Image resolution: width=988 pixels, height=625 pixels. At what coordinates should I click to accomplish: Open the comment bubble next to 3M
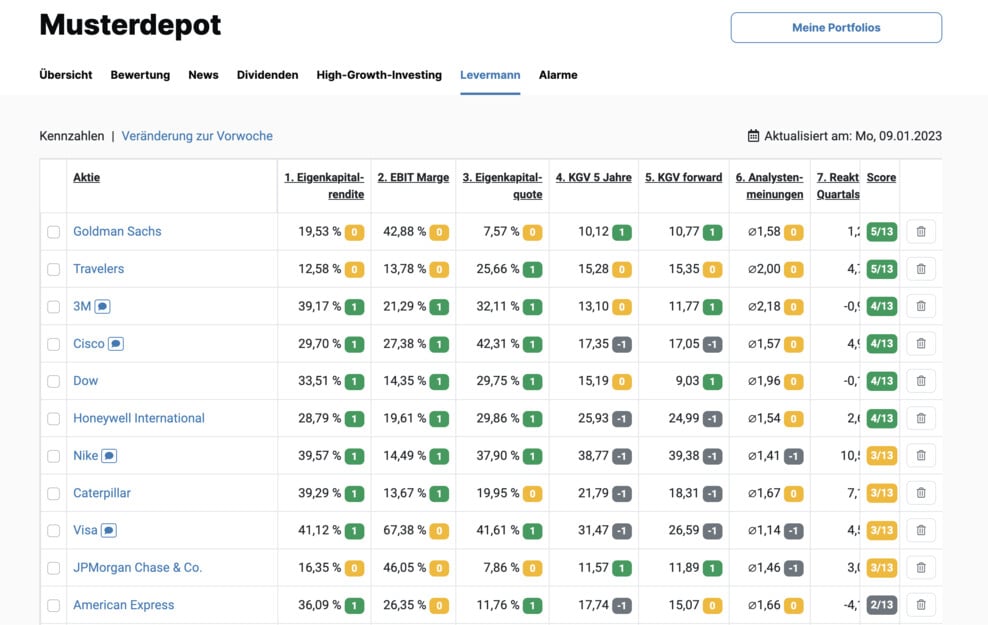[x=103, y=306]
